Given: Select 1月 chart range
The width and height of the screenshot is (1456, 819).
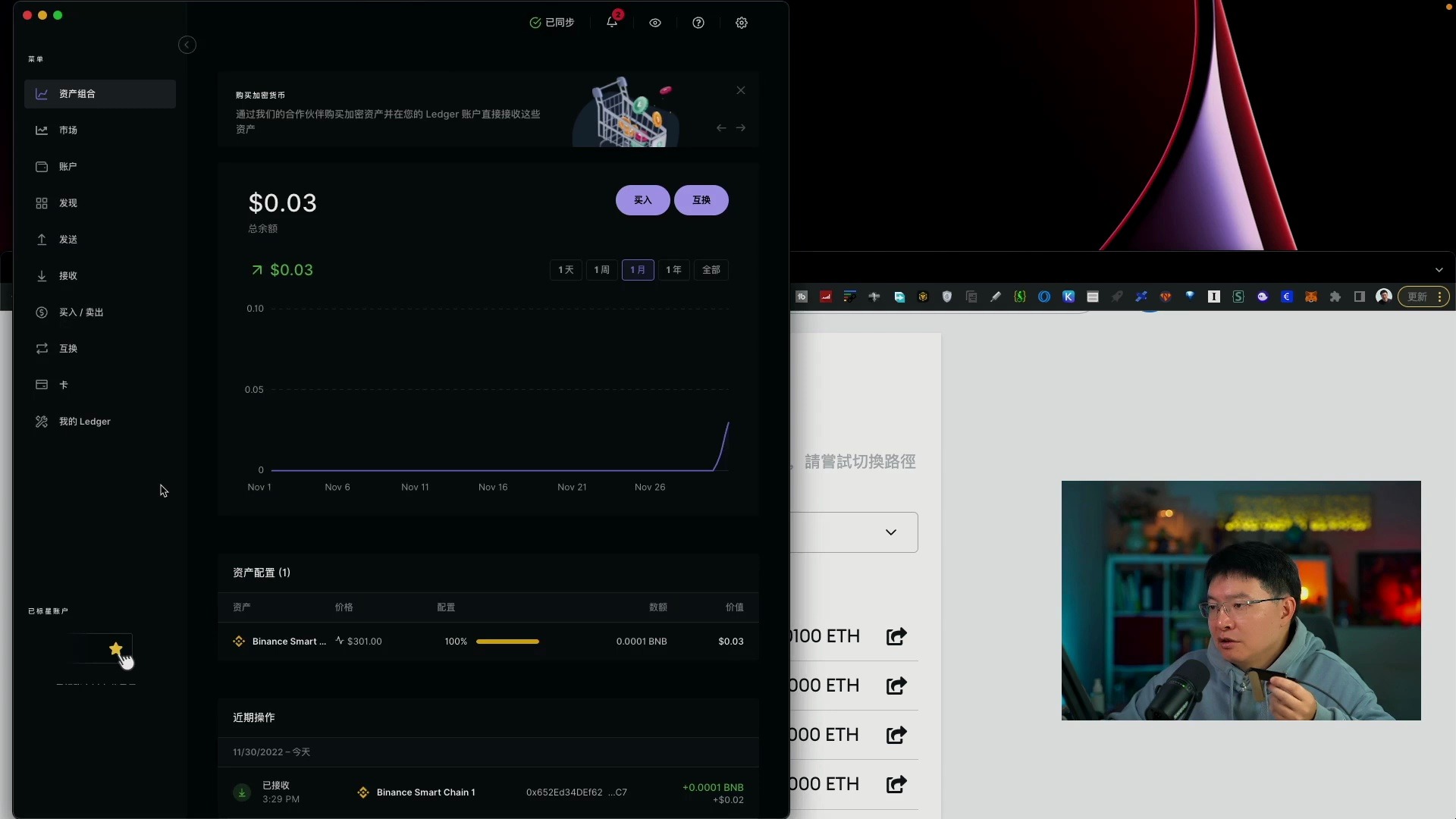Looking at the screenshot, I should 638,270.
